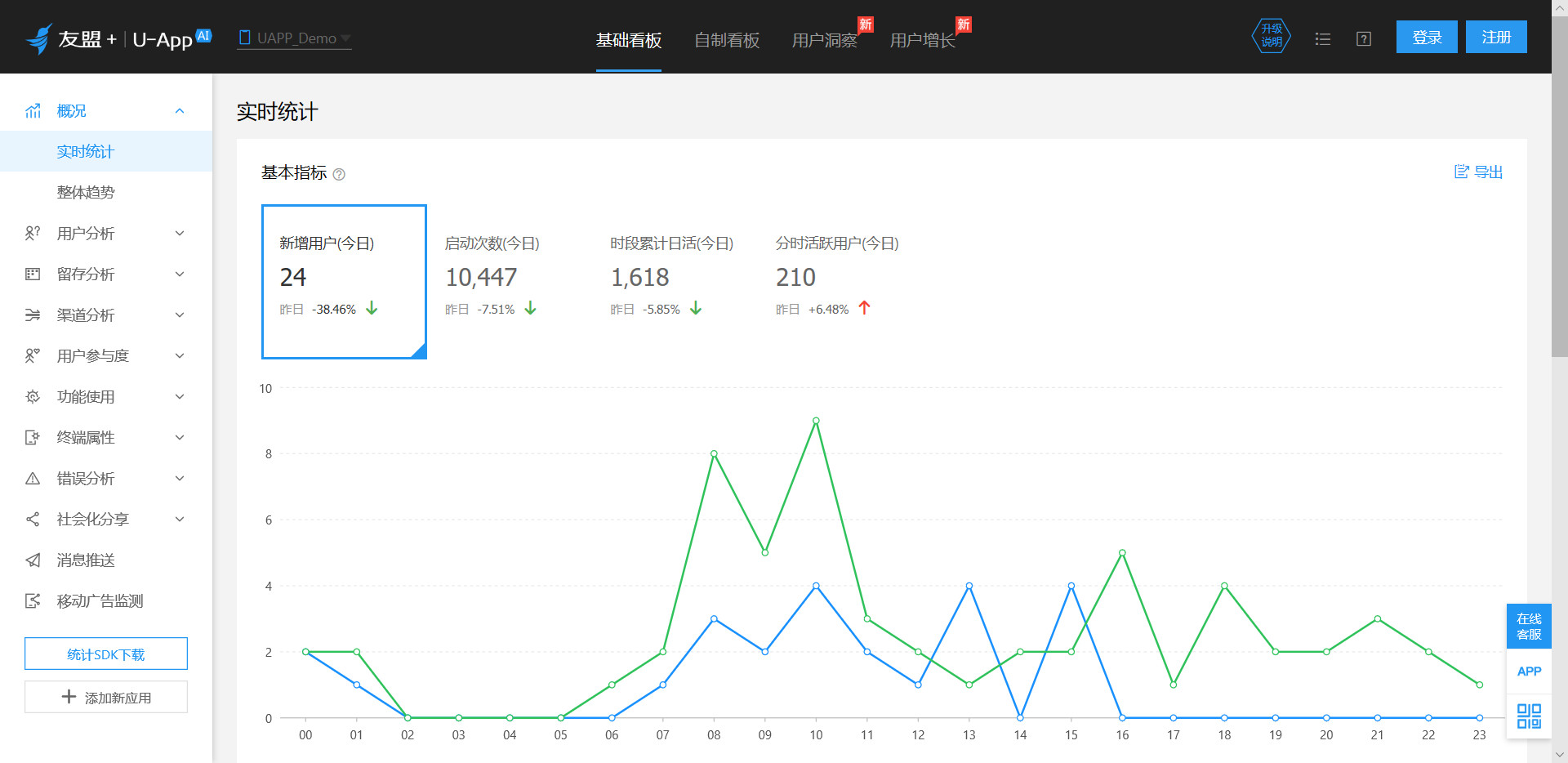The image size is (1568, 763).
Task: Click the 消息推送 paper plane icon
Action: 33,560
